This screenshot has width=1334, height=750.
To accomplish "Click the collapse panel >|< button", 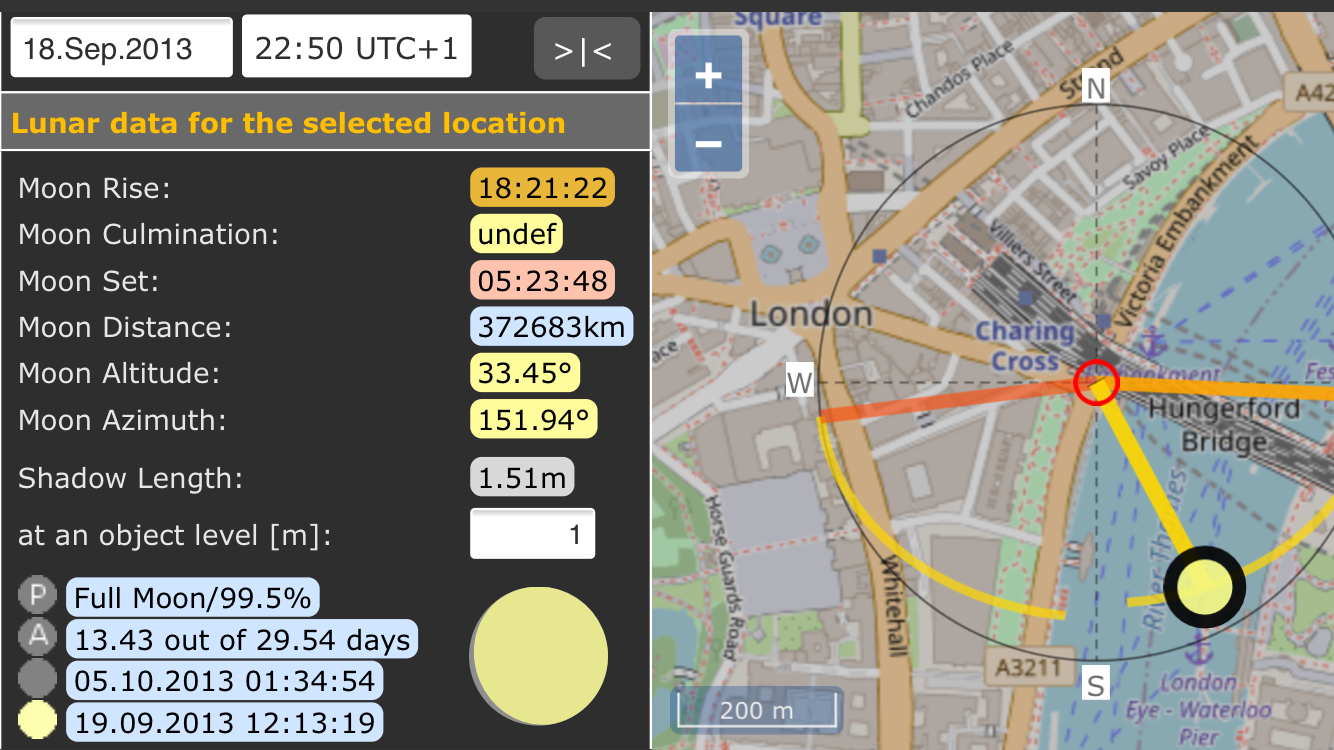I will (586, 48).
